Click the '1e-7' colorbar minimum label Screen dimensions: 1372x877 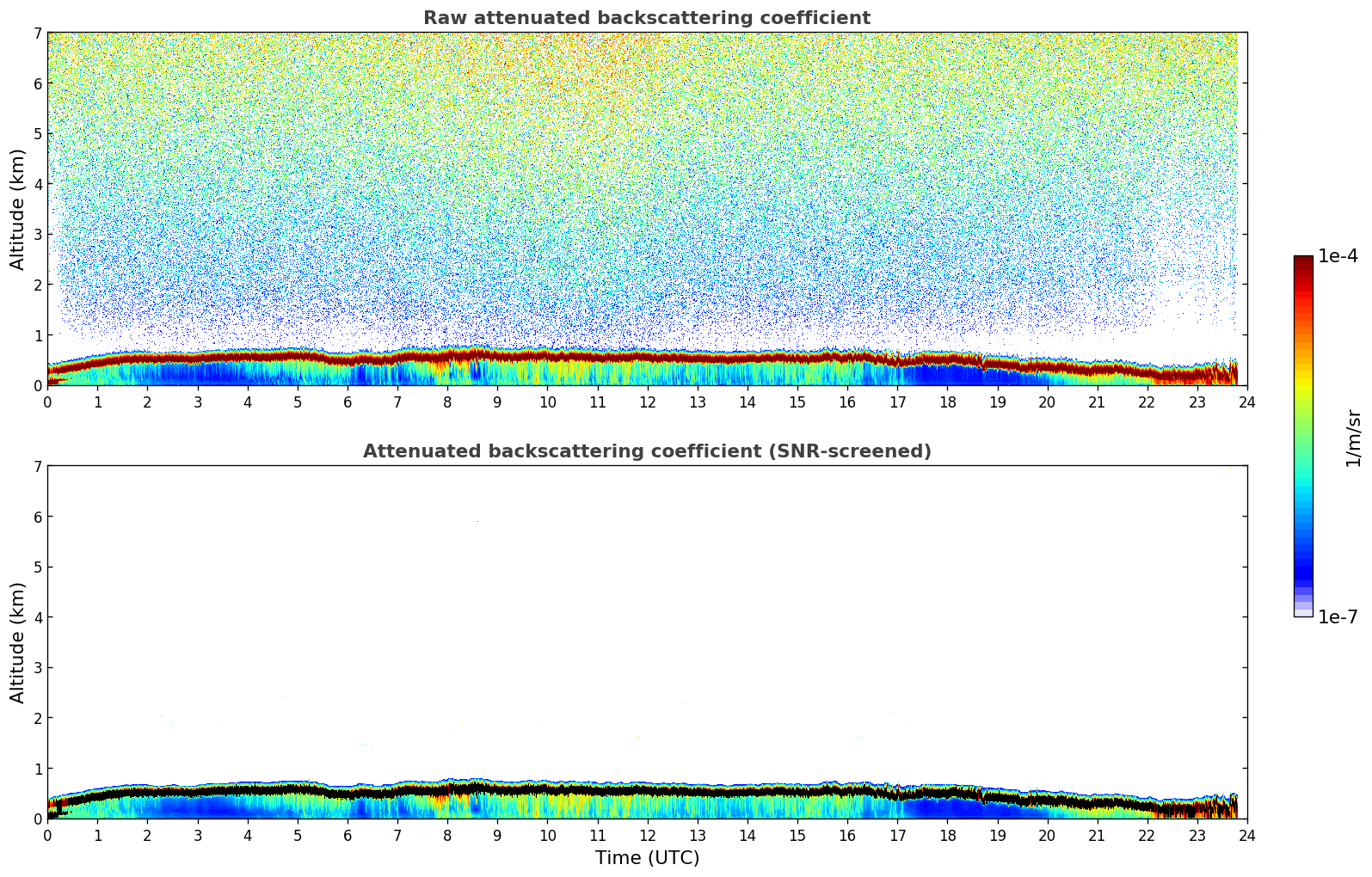1338,617
